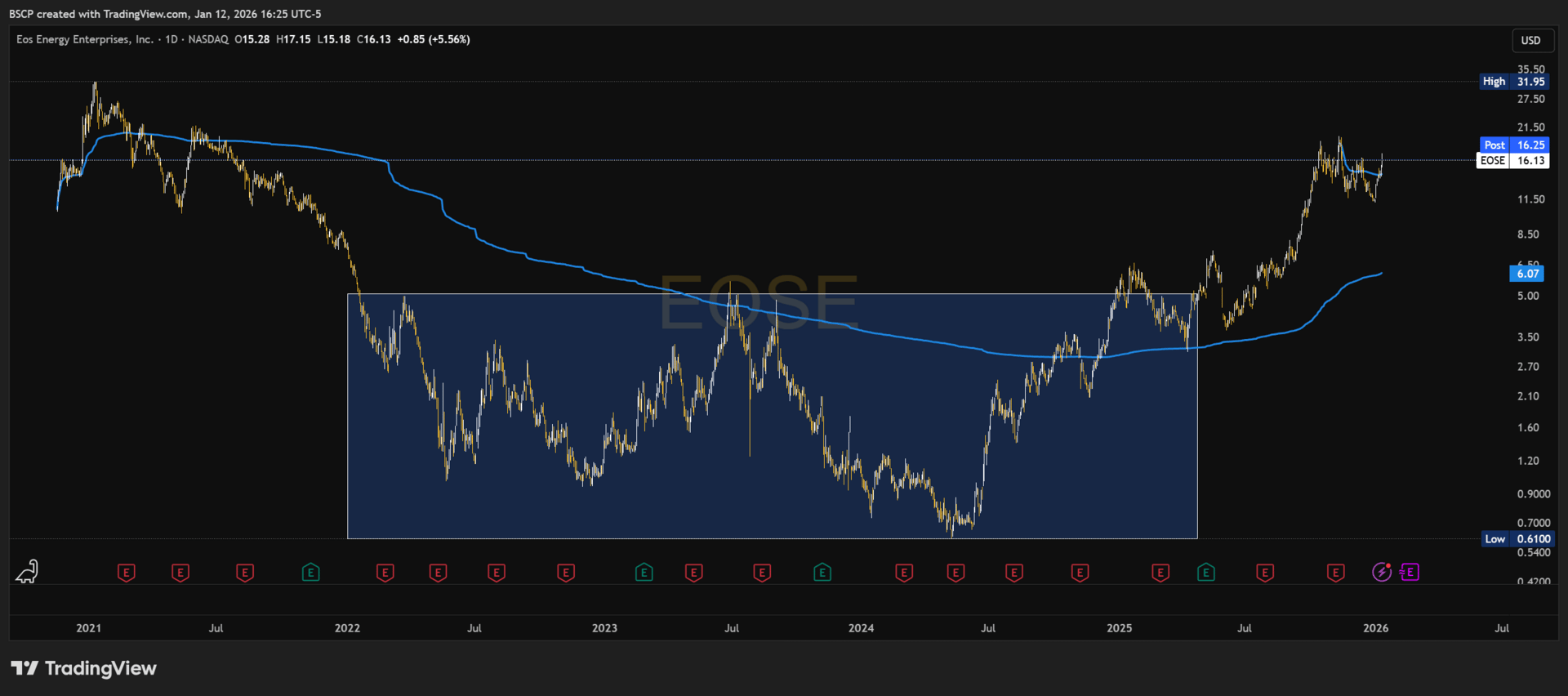The height and width of the screenshot is (696, 1568).
Task: Click the 21.50 value on the price scale
Action: click(1531, 127)
